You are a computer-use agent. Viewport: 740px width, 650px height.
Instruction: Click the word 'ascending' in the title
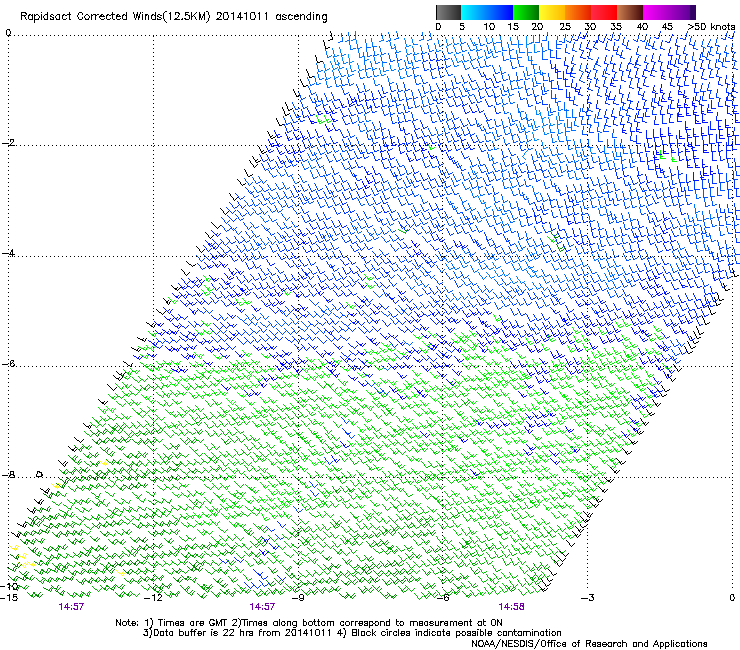pyautogui.click(x=301, y=17)
